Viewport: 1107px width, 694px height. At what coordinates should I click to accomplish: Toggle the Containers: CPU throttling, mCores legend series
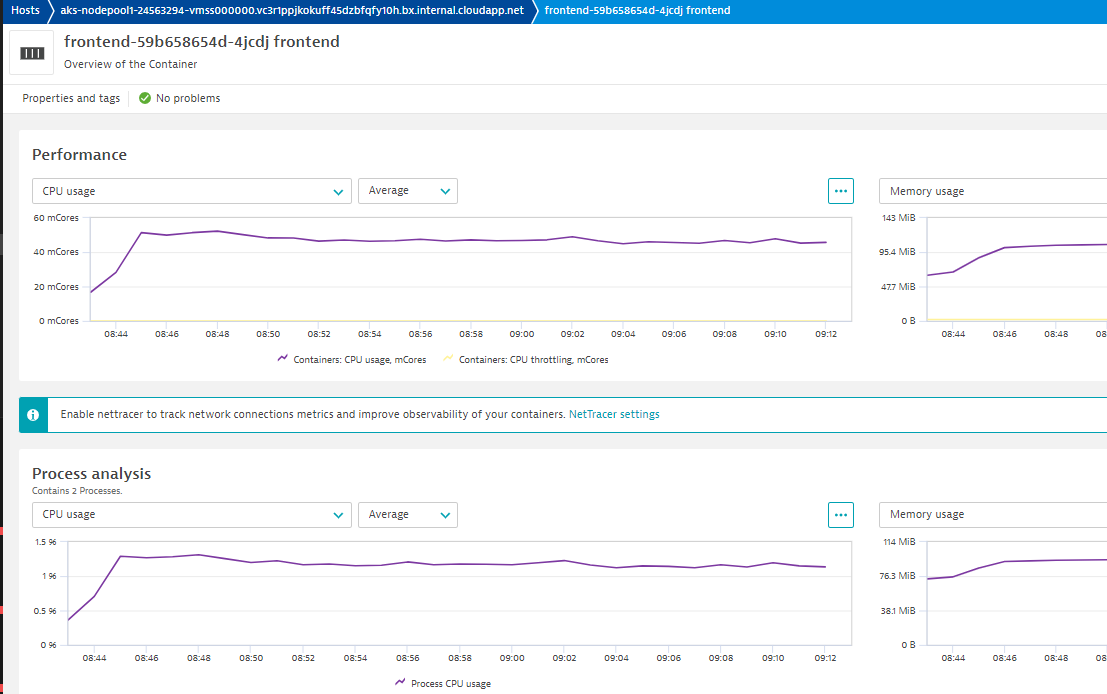pyautogui.click(x=533, y=359)
